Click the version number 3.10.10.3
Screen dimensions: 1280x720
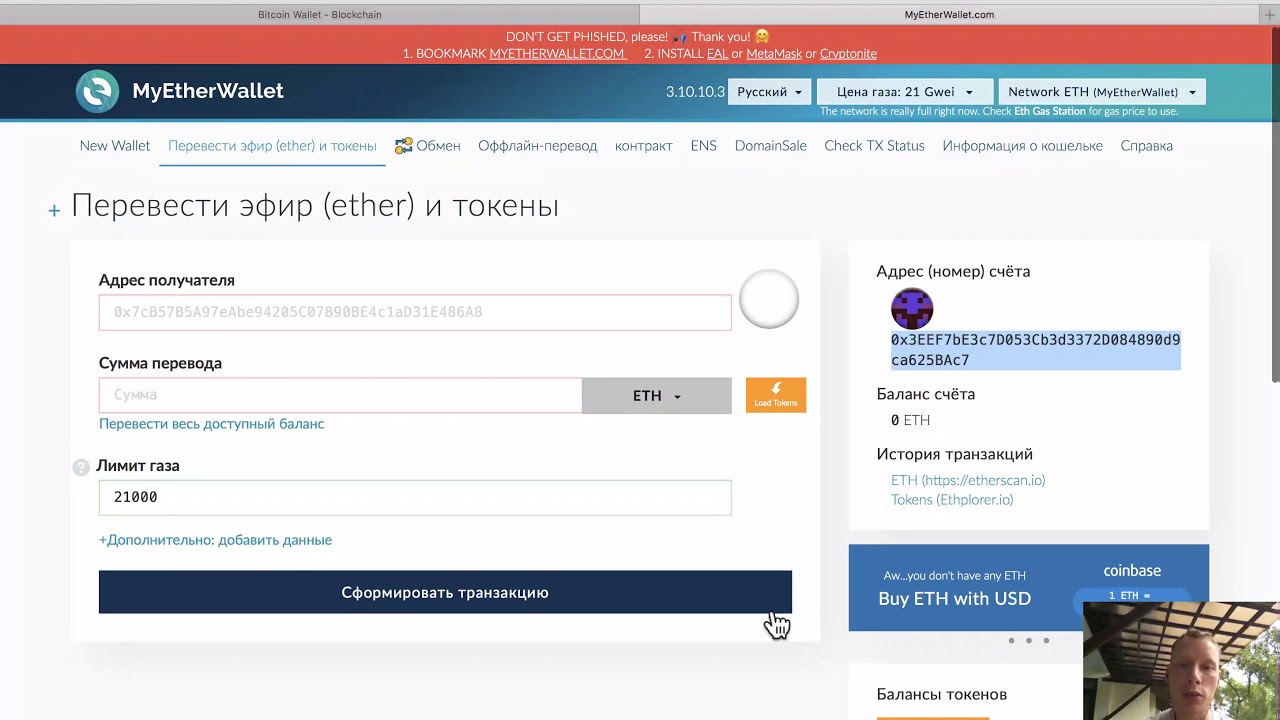(x=695, y=92)
